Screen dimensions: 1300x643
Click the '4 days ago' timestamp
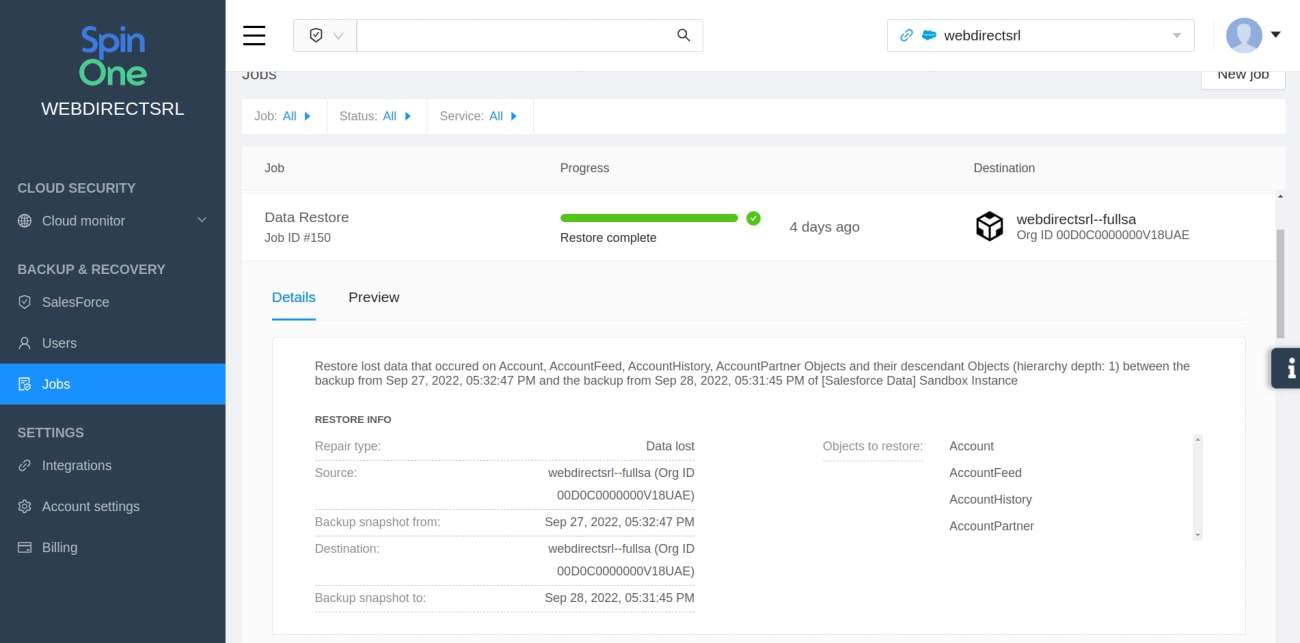tap(825, 227)
